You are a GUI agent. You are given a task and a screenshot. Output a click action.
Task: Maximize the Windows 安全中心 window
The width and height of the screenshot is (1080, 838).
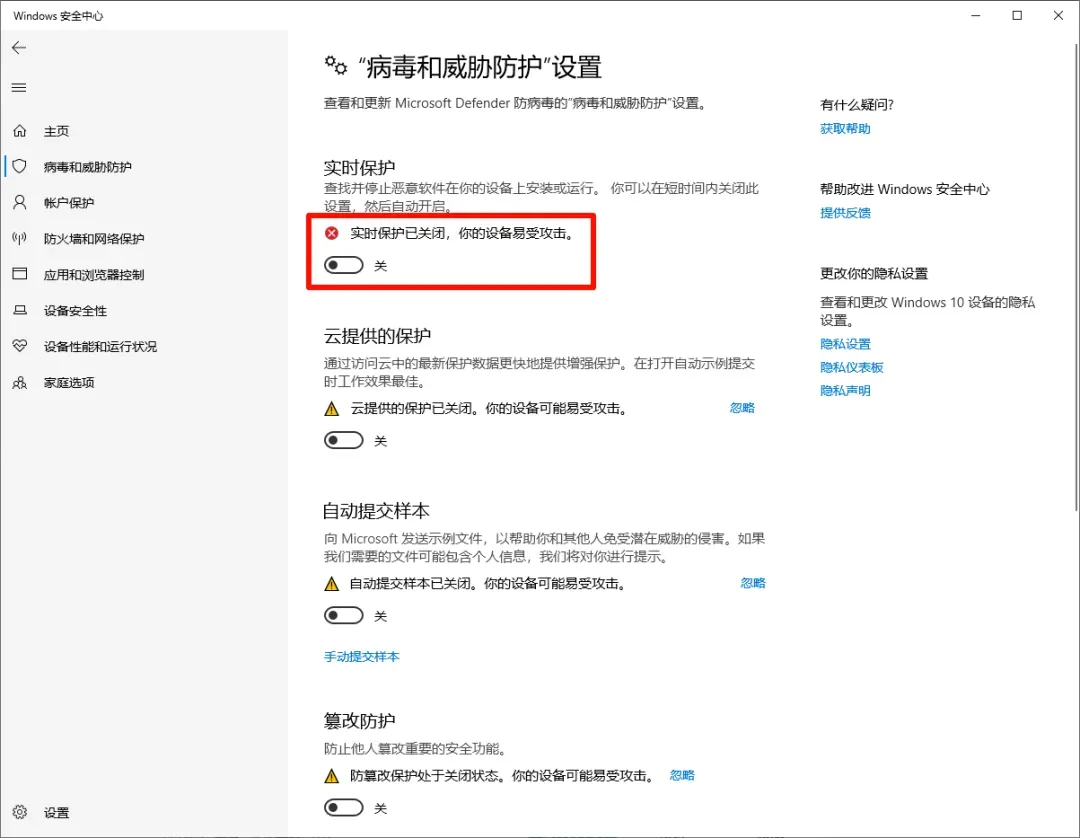[1017, 15]
